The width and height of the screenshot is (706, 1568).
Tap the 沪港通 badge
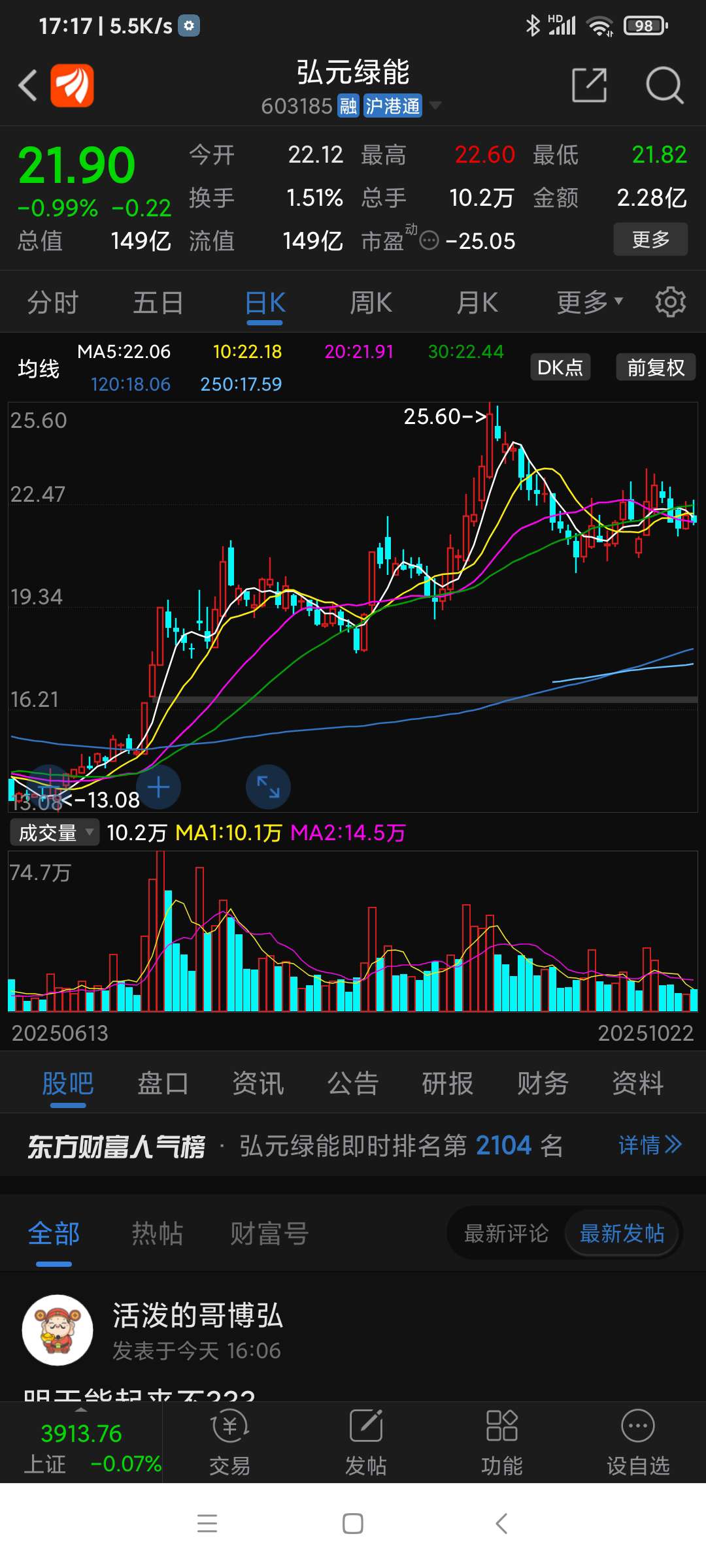tap(393, 106)
